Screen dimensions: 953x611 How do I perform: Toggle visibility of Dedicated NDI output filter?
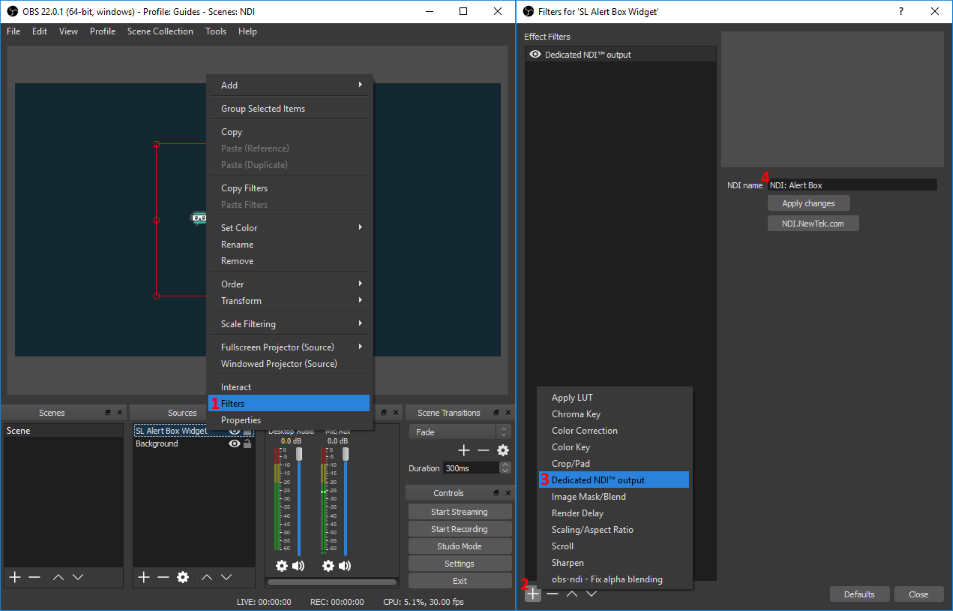coord(535,54)
